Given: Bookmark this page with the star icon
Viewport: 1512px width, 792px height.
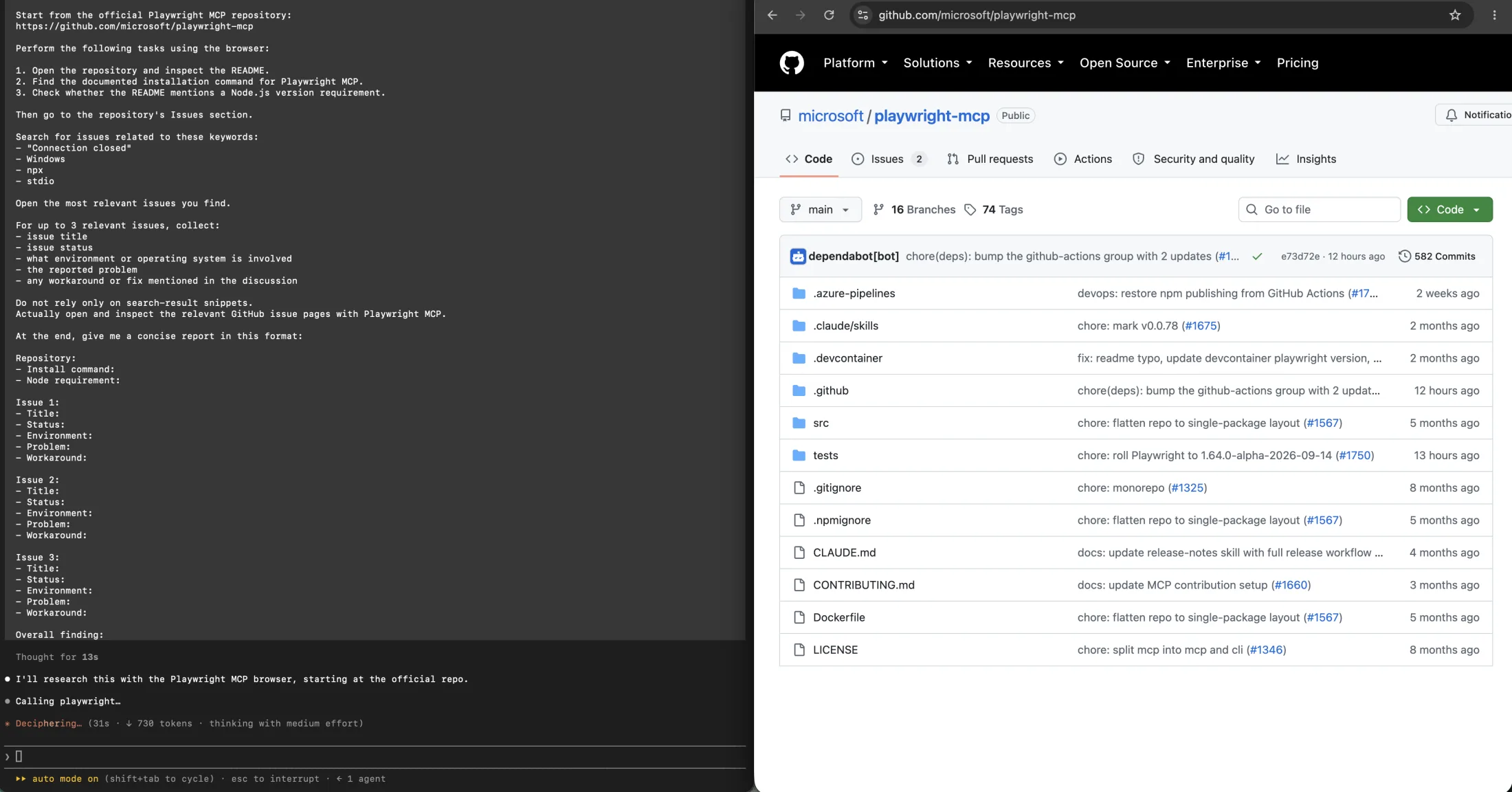Looking at the screenshot, I should (1455, 15).
